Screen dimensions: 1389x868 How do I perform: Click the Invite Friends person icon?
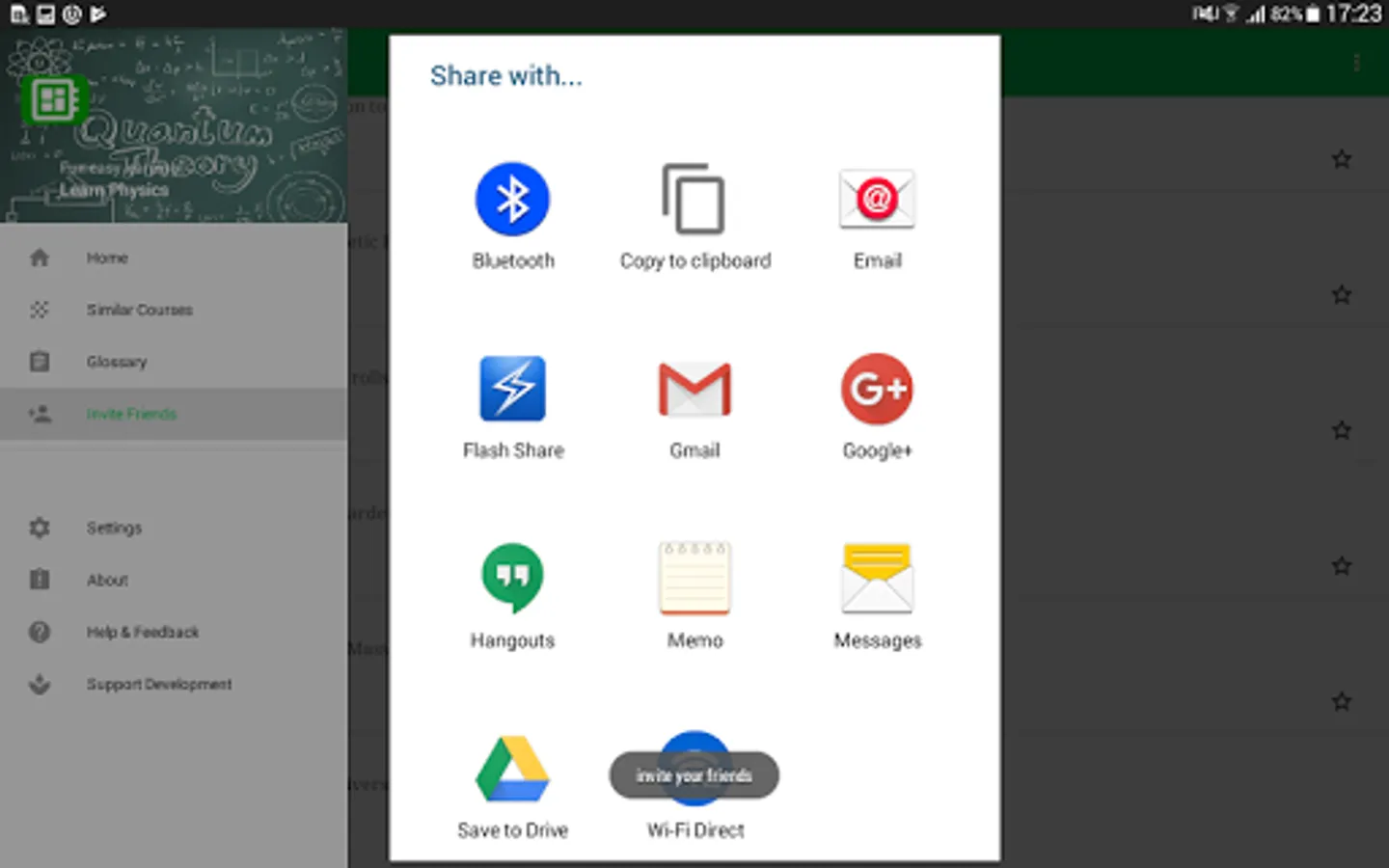[40, 414]
